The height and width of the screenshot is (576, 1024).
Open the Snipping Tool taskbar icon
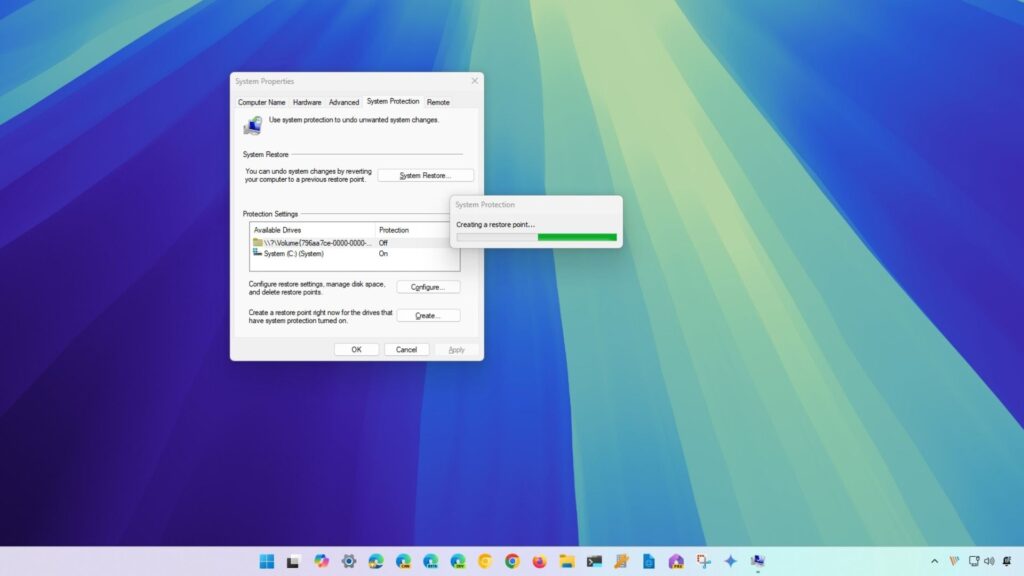click(703, 561)
